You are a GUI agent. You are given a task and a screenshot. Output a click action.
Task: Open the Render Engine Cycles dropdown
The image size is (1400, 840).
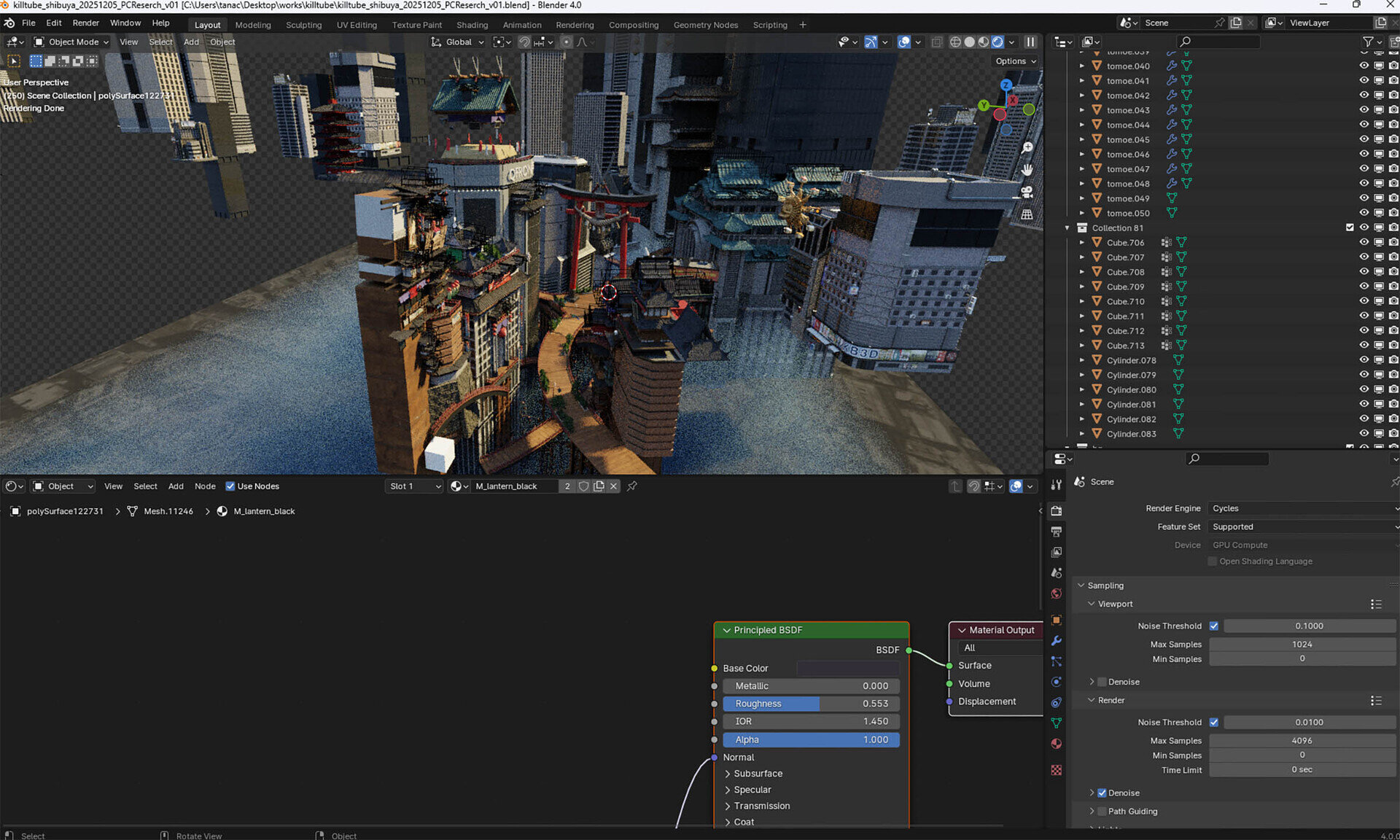(x=1302, y=508)
